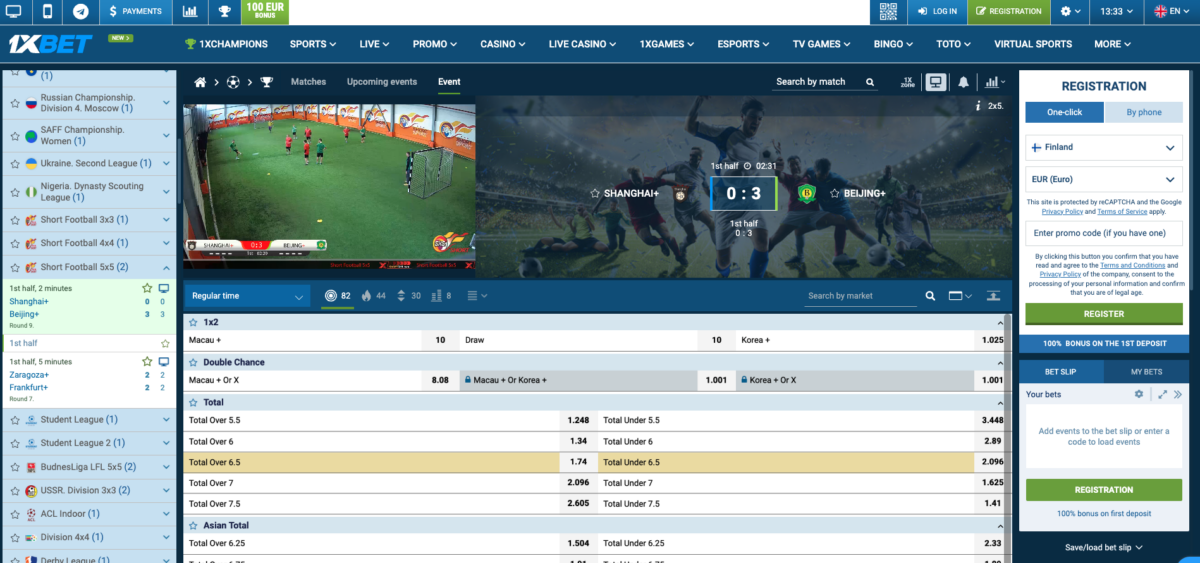Open the CASINO menu

503,44
